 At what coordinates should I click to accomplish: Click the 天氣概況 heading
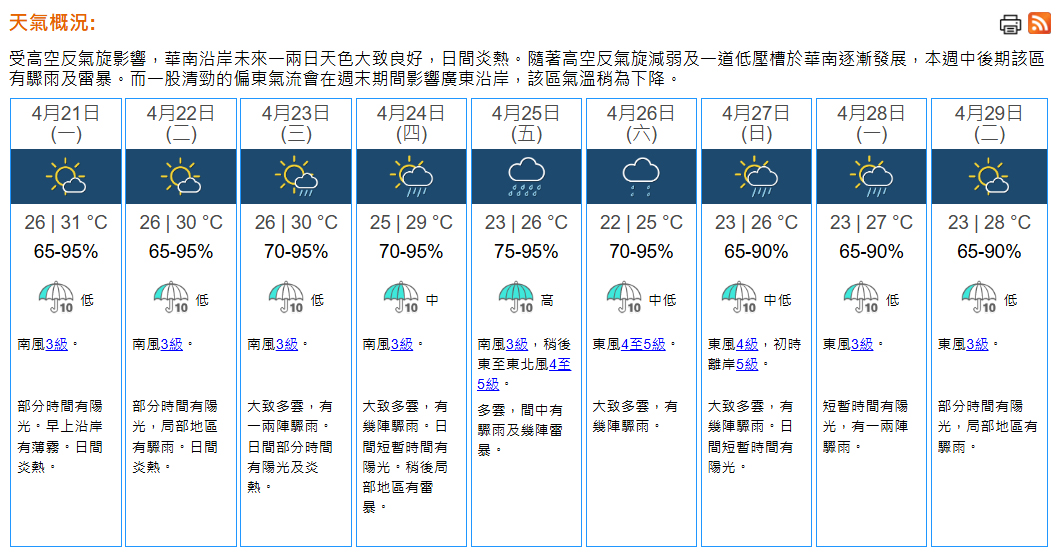52,23
